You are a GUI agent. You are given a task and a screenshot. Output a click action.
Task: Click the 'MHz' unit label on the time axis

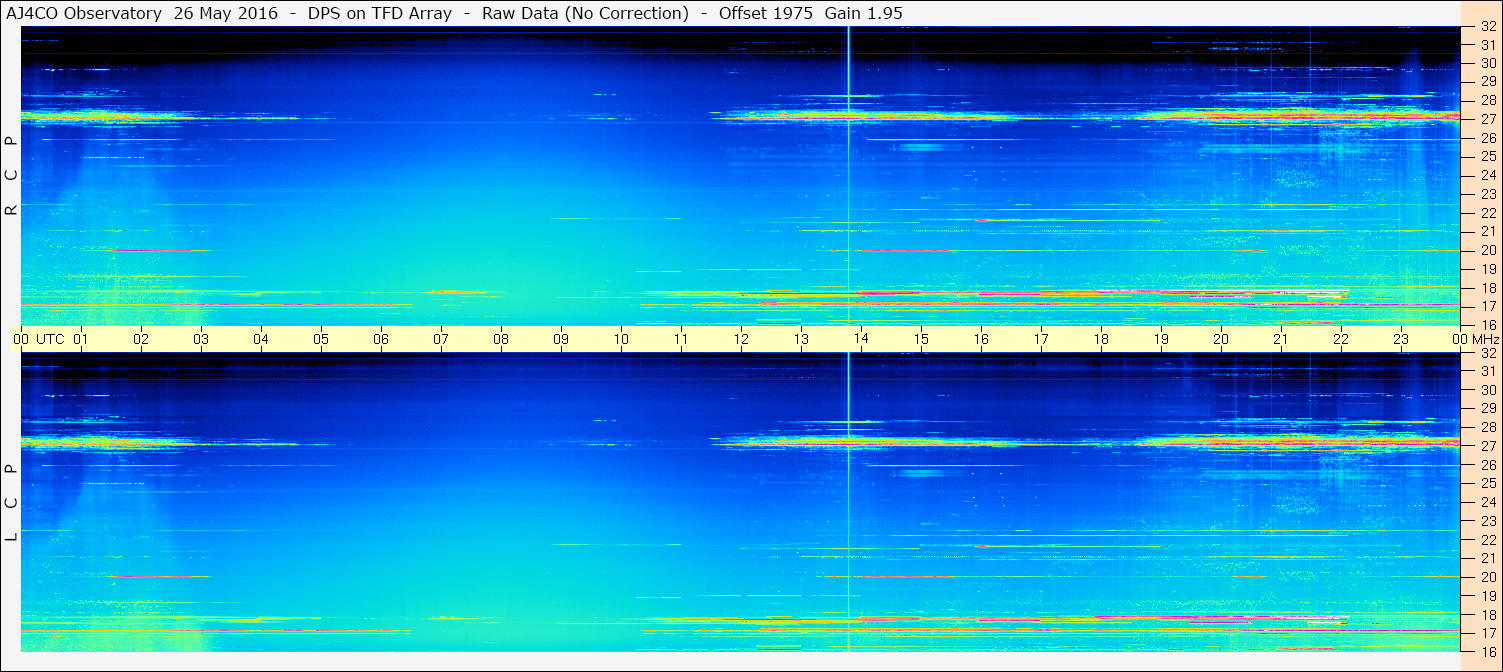[1485, 339]
